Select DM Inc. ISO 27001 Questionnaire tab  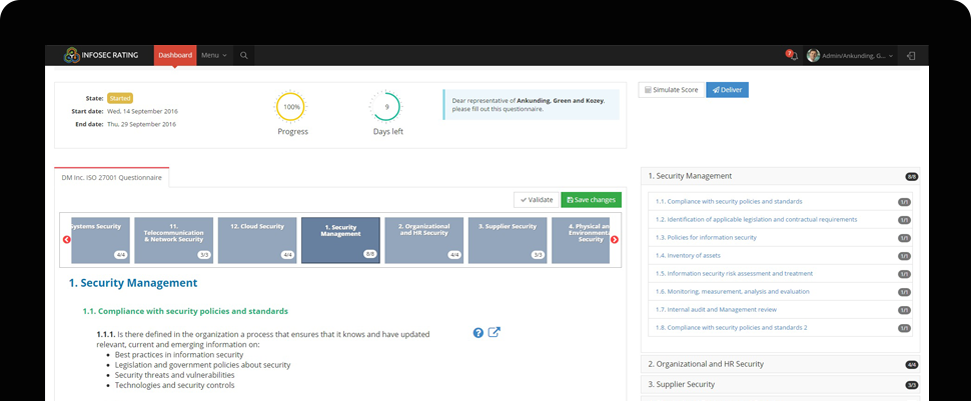[111, 178]
